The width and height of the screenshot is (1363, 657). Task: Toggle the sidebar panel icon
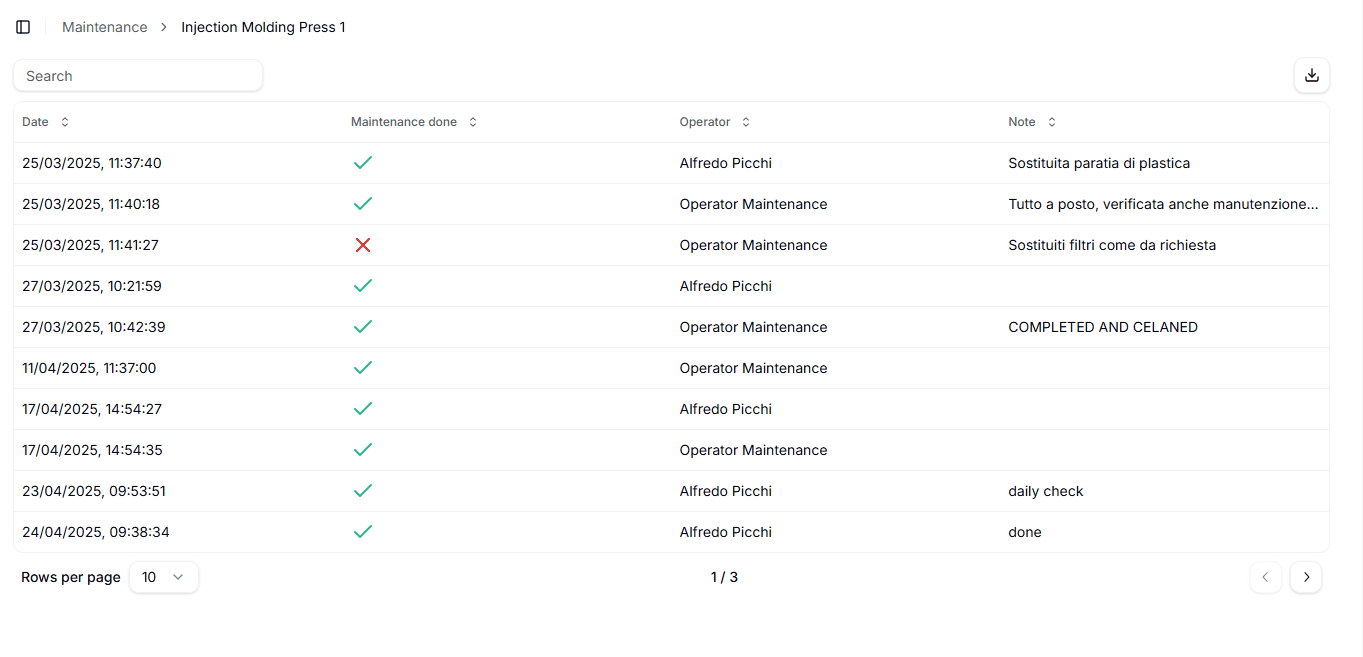[x=23, y=27]
